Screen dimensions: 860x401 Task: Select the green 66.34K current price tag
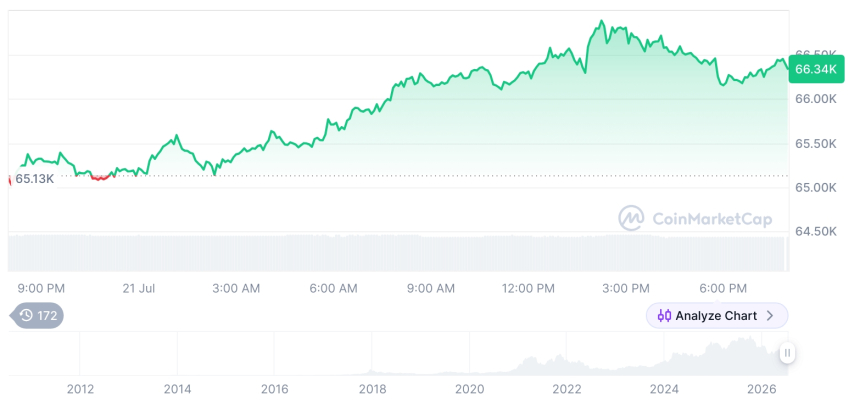(816, 69)
